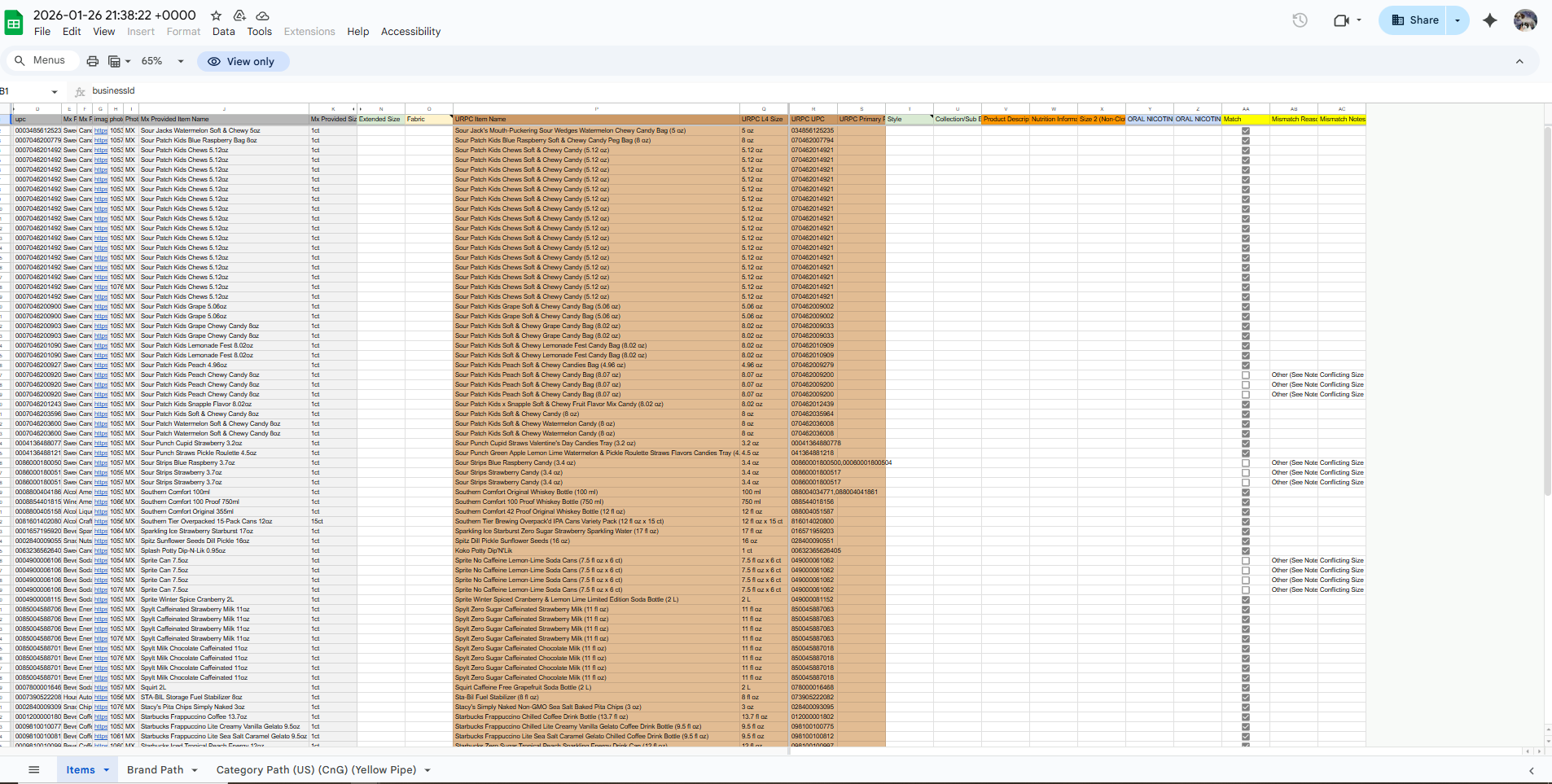The height and width of the screenshot is (784, 1552).
Task: Open the Gemini sparkle assistant
Action: pos(1489,20)
